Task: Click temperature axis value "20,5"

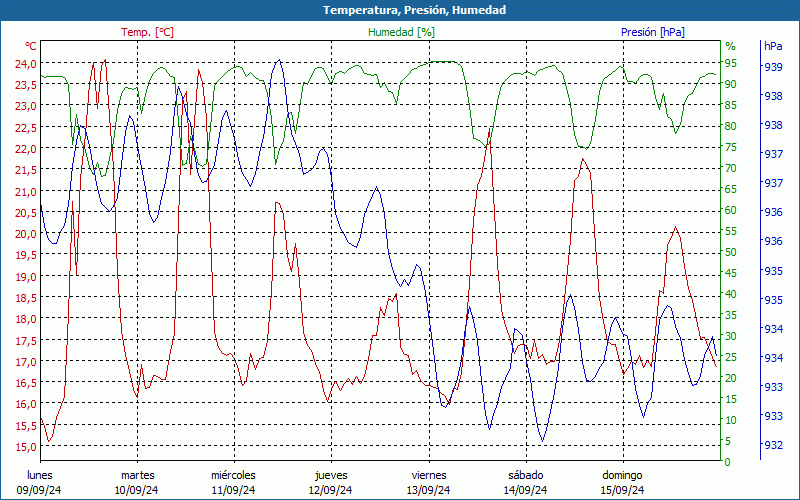Action: (27, 213)
